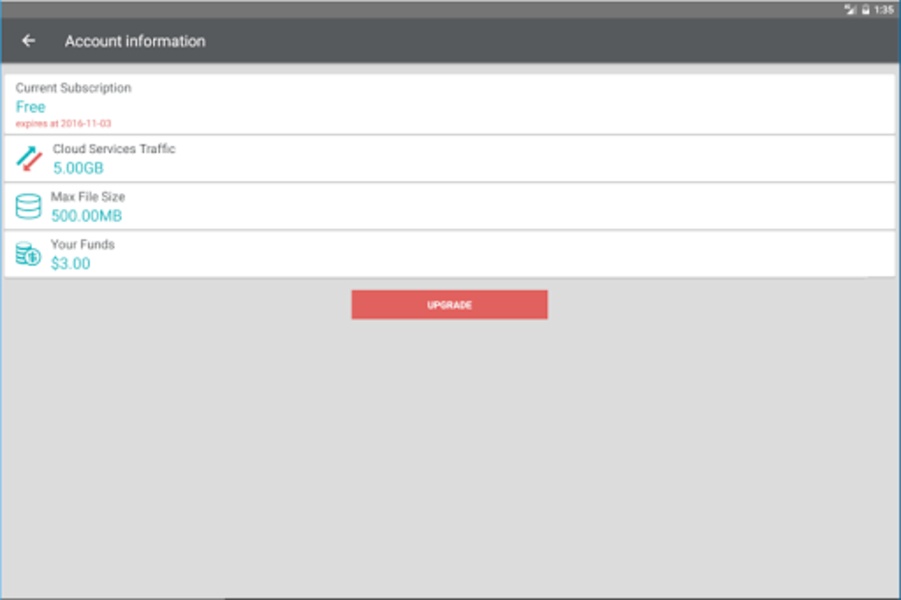Go back using the arrow icon
The height and width of the screenshot is (600, 901).
28,41
